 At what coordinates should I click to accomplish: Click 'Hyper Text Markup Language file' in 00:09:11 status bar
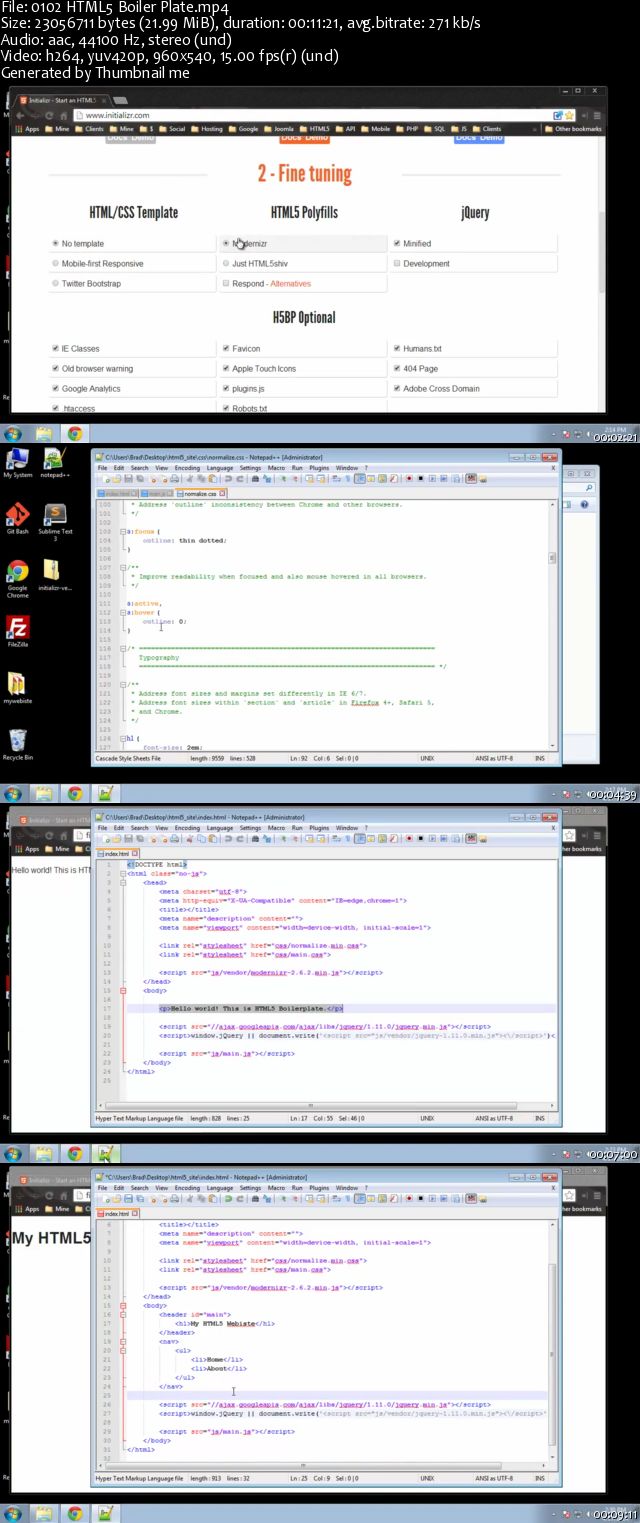tap(140, 1477)
